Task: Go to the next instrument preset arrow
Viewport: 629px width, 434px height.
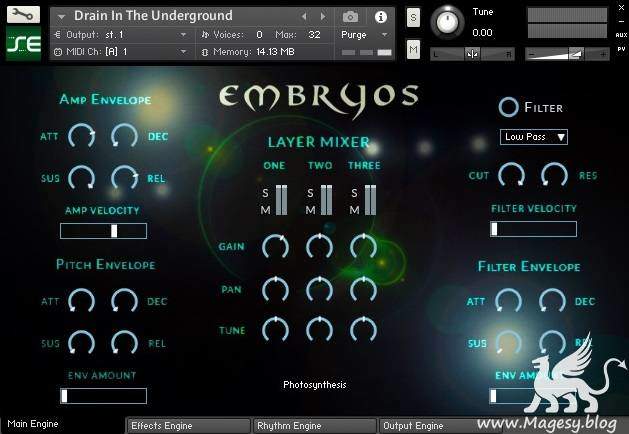Action: coord(323,16)
